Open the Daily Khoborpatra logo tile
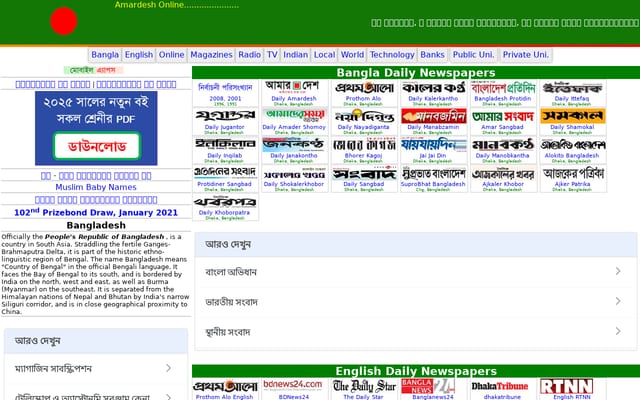Image resolution: width=640 pixels, height=400 pixels. pyautogui.click(x=225, y=202)
